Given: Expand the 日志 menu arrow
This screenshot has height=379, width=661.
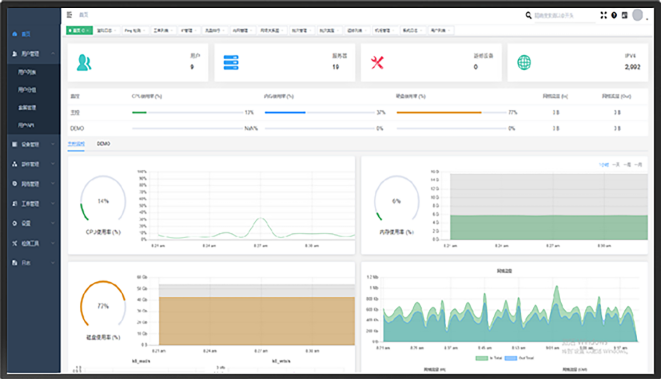Looking at the screenshot, I should coord(53,263).
